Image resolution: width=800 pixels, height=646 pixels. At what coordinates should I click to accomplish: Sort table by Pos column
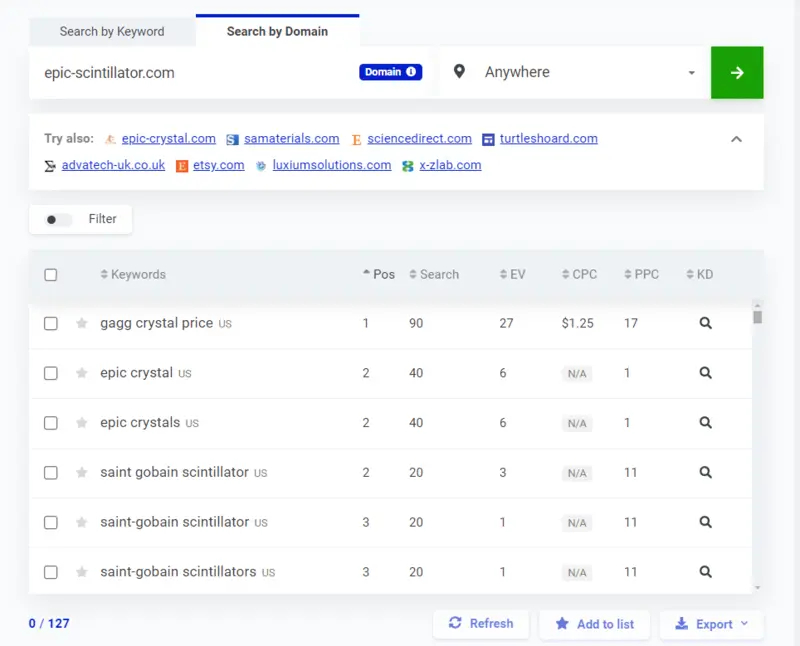[x=379, y=275]
